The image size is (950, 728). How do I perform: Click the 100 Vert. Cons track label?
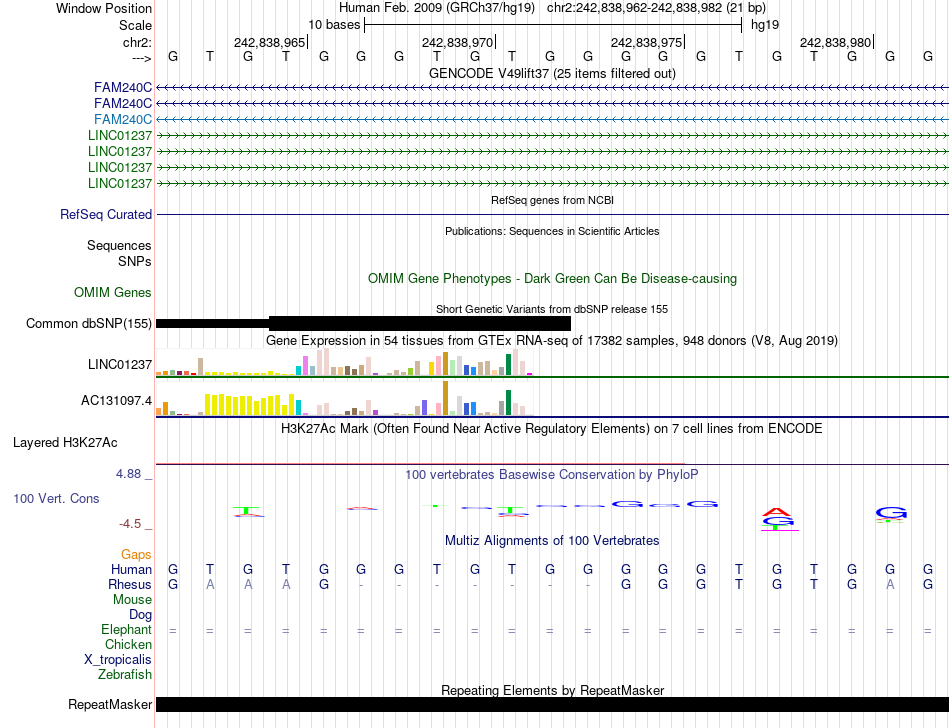point(56,498)
